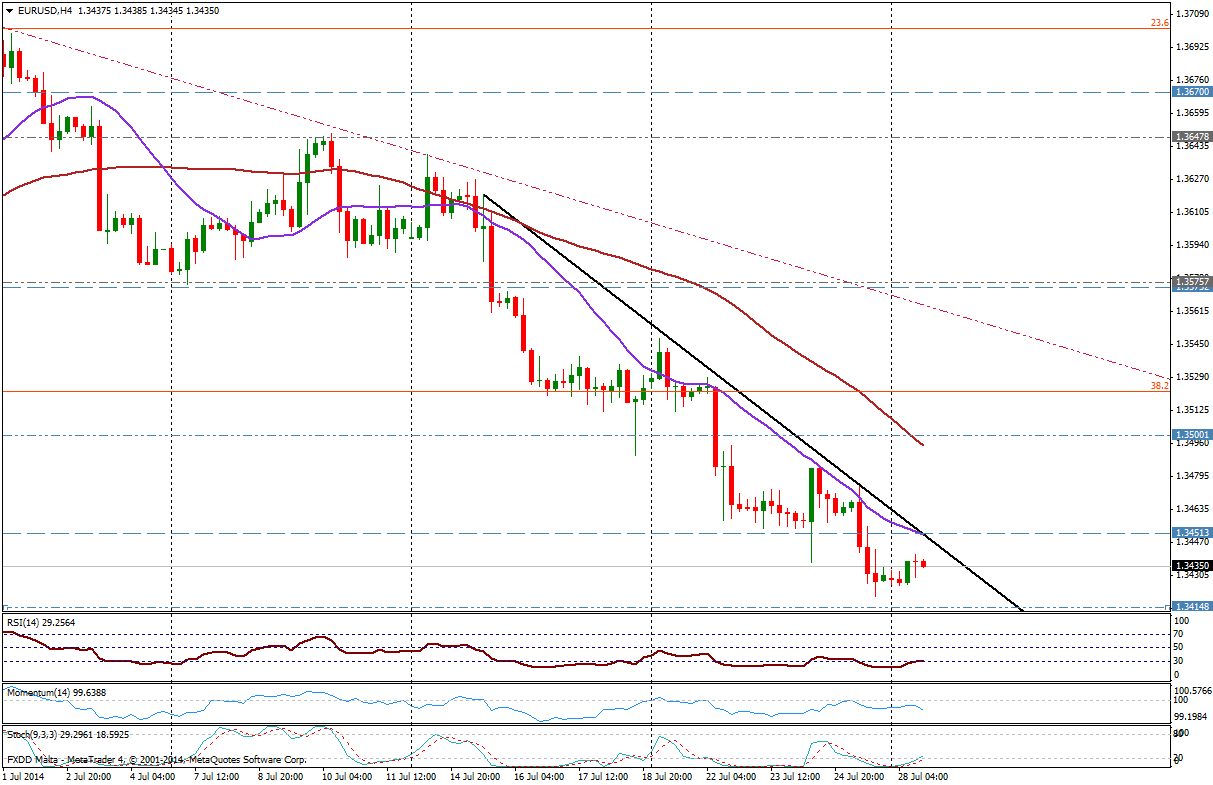Click the 23.6 Fibonacci level label

pos(1159,22)
